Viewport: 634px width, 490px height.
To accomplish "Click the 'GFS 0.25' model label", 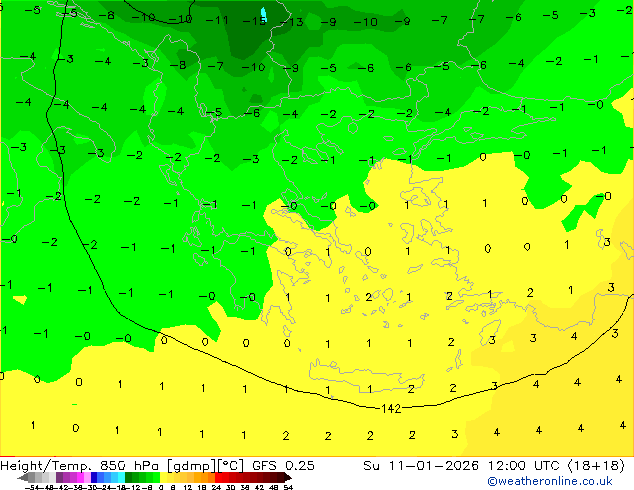I will [x=283, y=466].
